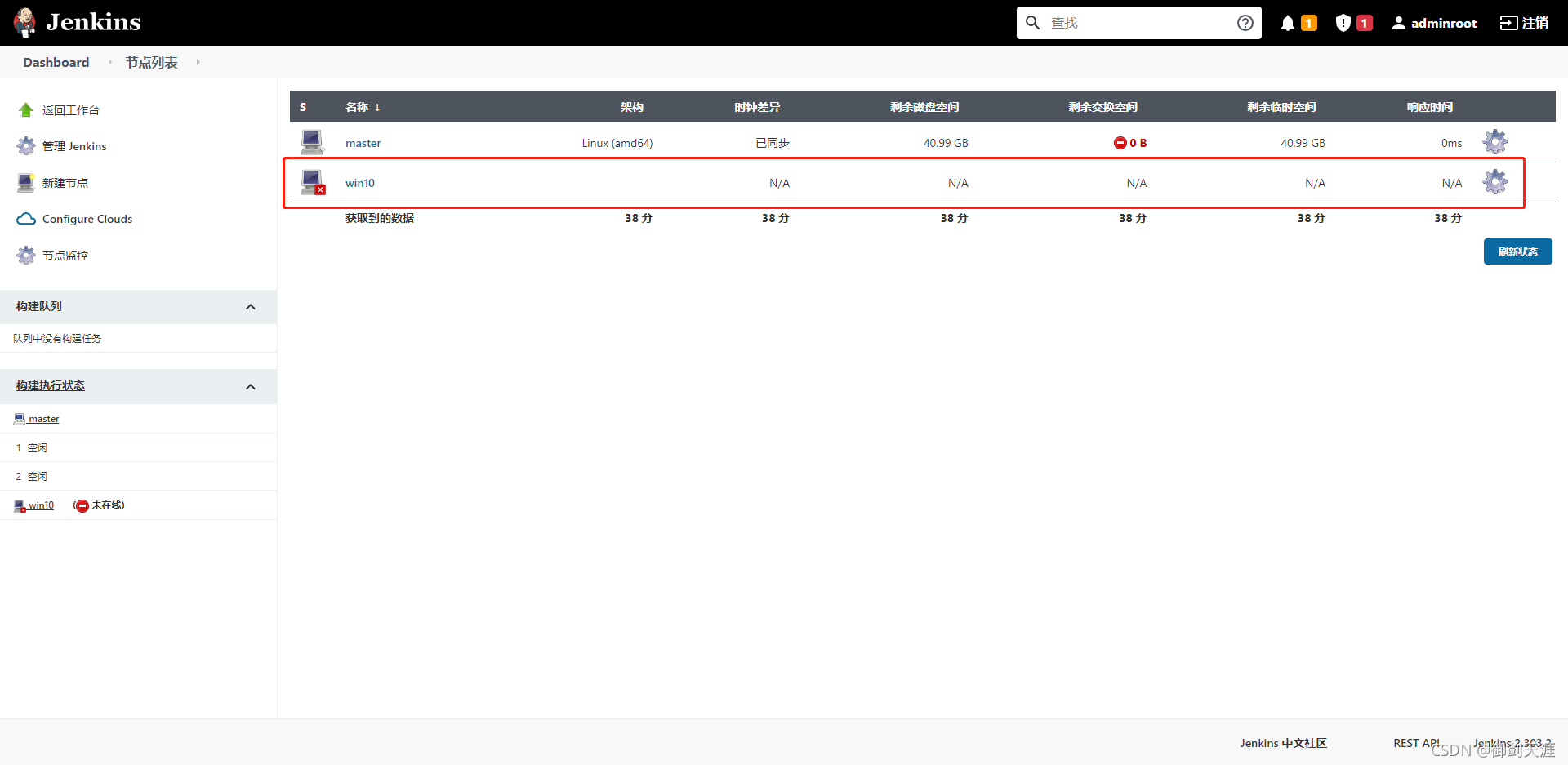
Task: Select the 获取到的数据 row label
Action: (x=380, y=218)
